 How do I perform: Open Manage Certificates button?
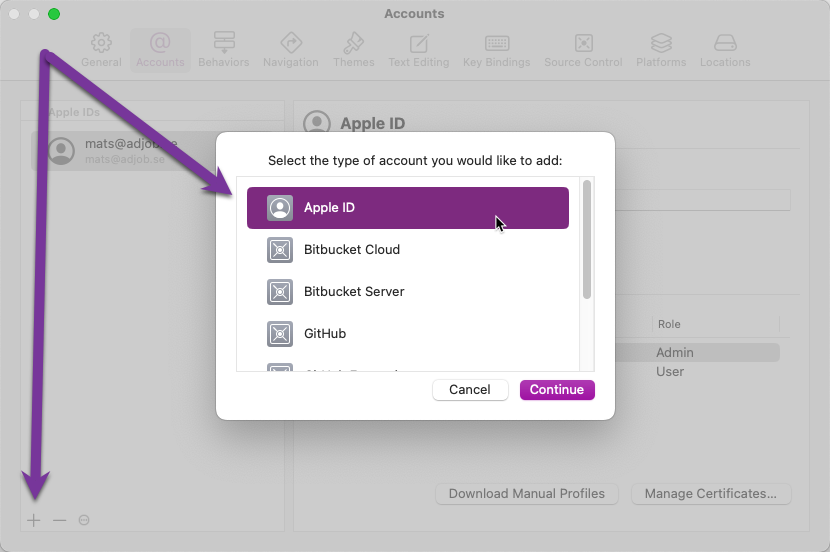[x=711, y=494]
